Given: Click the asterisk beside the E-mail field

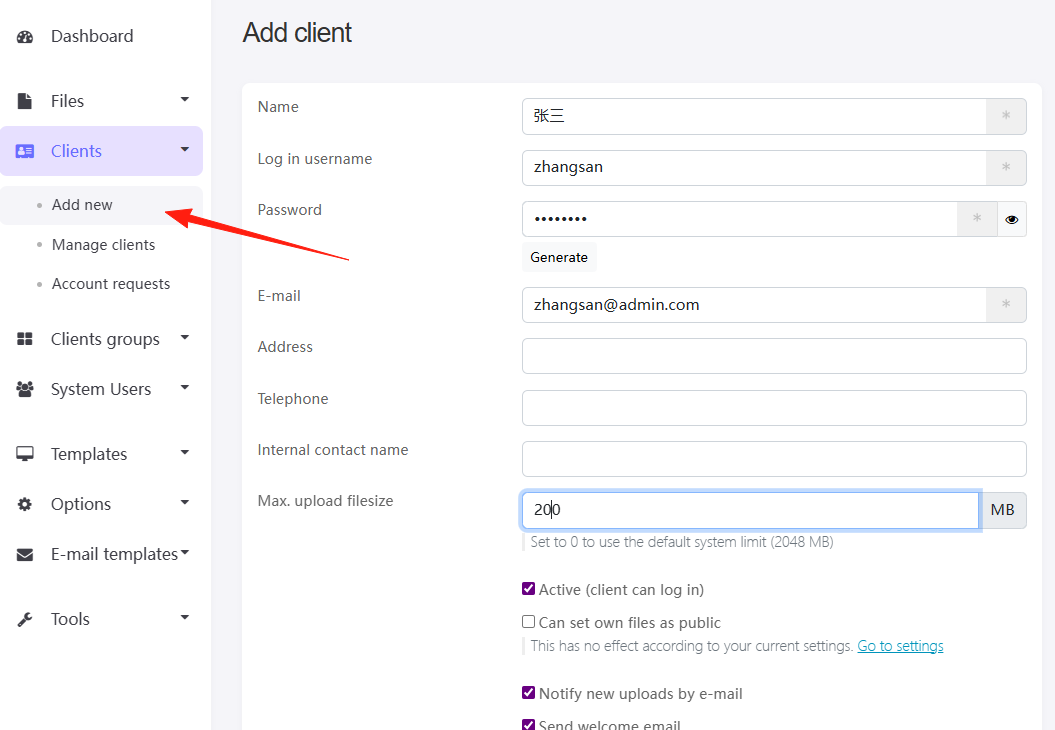Looking at the screenshot, I should tap(1006, 305).
